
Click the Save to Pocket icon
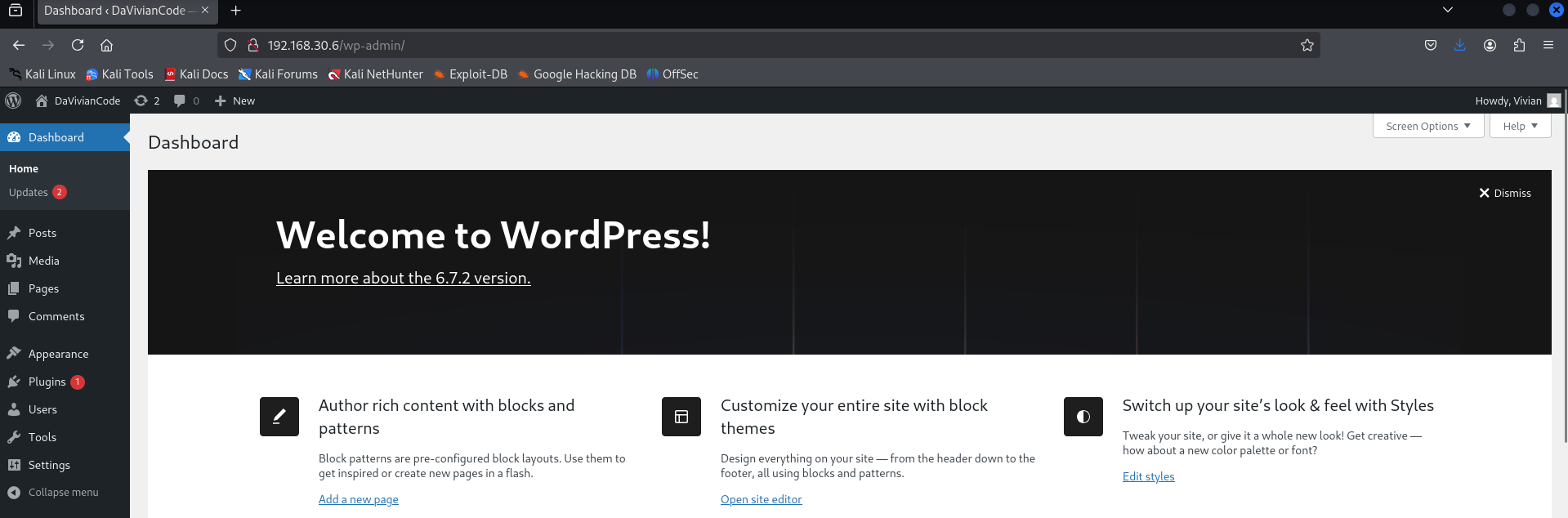coord(1431,45)
